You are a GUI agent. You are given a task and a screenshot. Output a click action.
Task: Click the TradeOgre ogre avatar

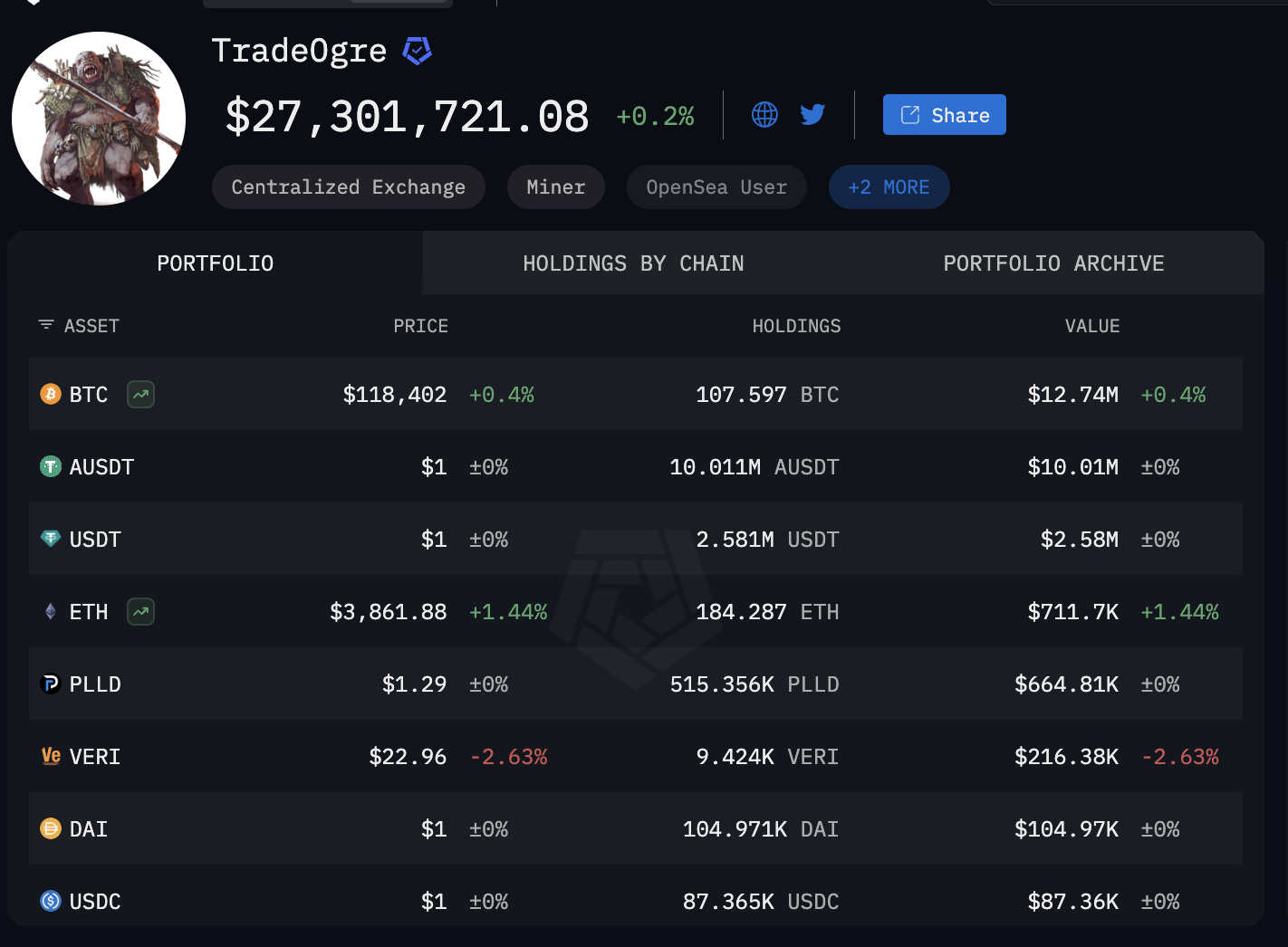(99, 119)
